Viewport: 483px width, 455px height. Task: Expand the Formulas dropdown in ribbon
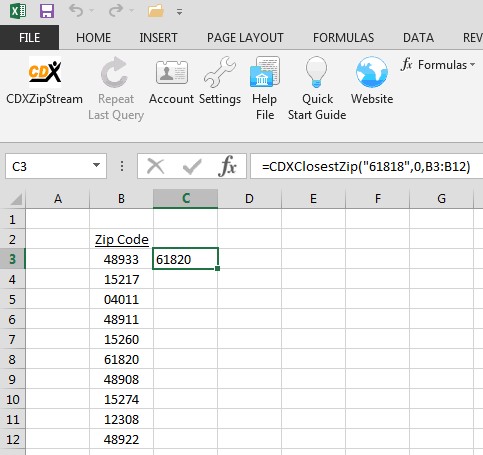point(438,65)
